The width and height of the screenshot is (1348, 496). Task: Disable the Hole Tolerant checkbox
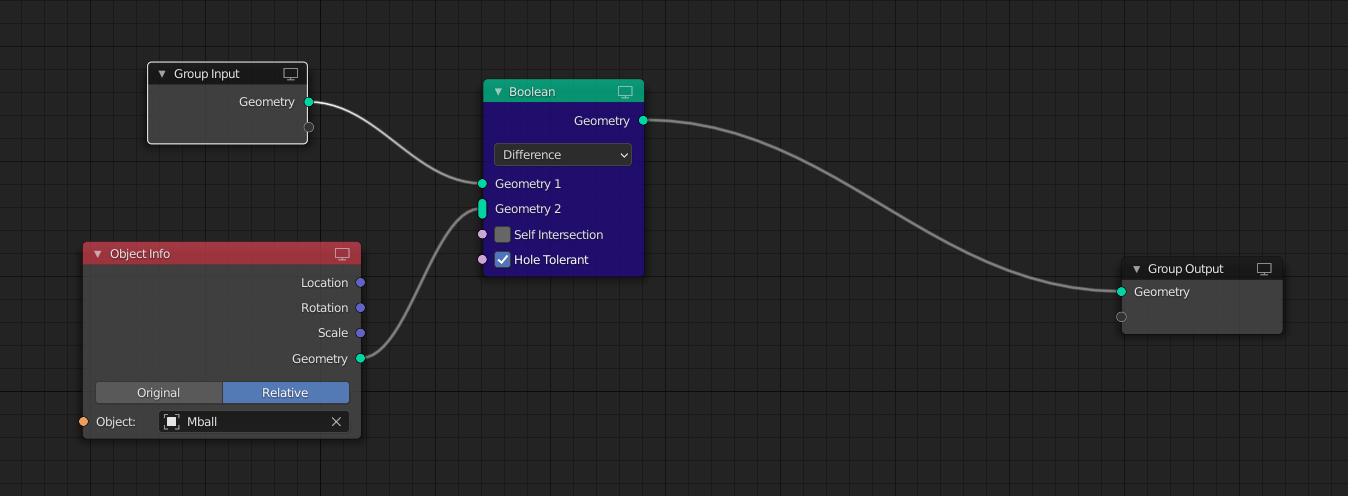pyautogui.click(x=502, y=260)
